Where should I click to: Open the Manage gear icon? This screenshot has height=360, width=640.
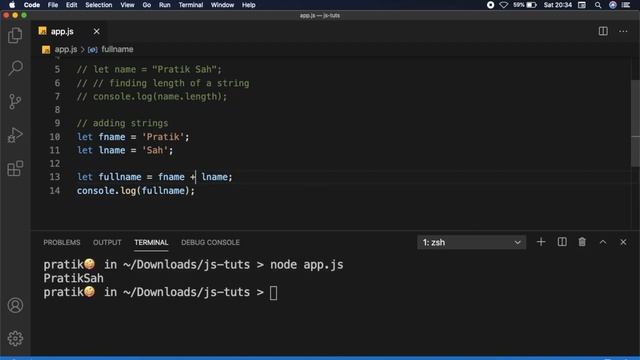[15, 338]
